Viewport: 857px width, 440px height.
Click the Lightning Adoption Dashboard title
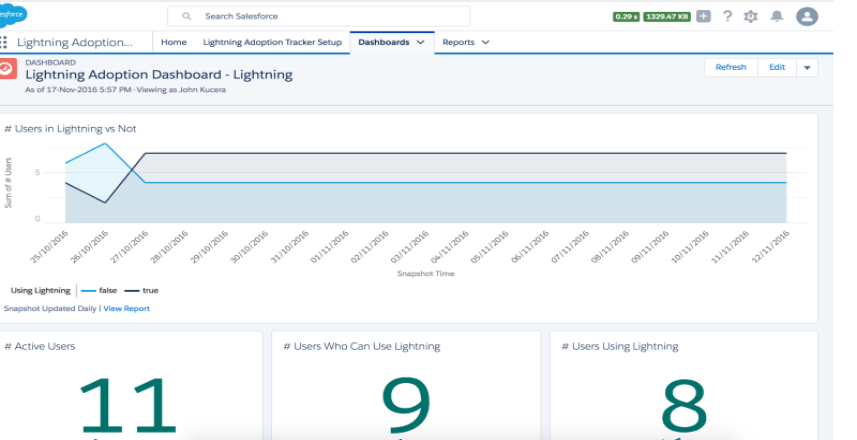[159, 75]
